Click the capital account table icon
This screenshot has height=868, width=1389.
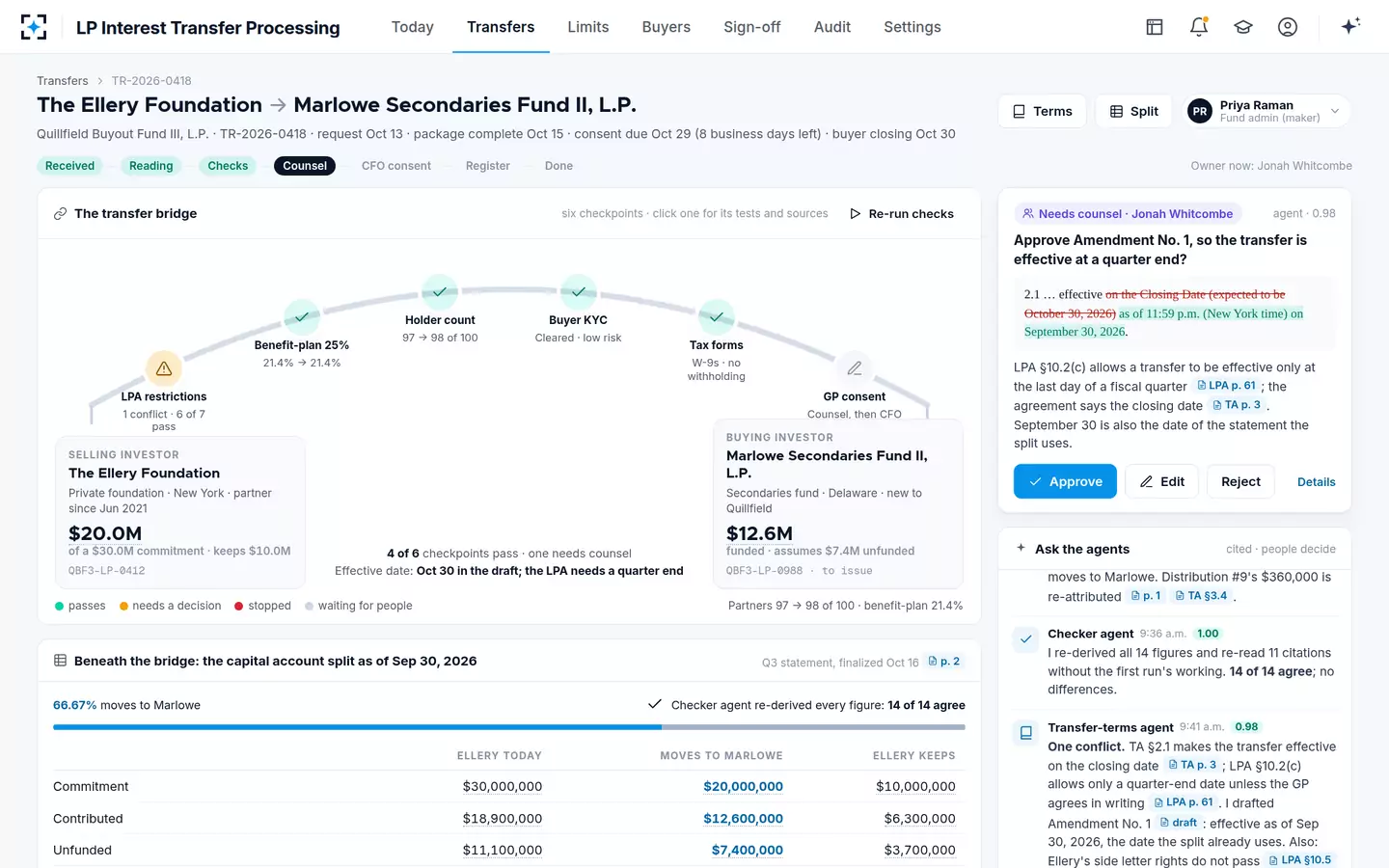[x=60, y=661]
